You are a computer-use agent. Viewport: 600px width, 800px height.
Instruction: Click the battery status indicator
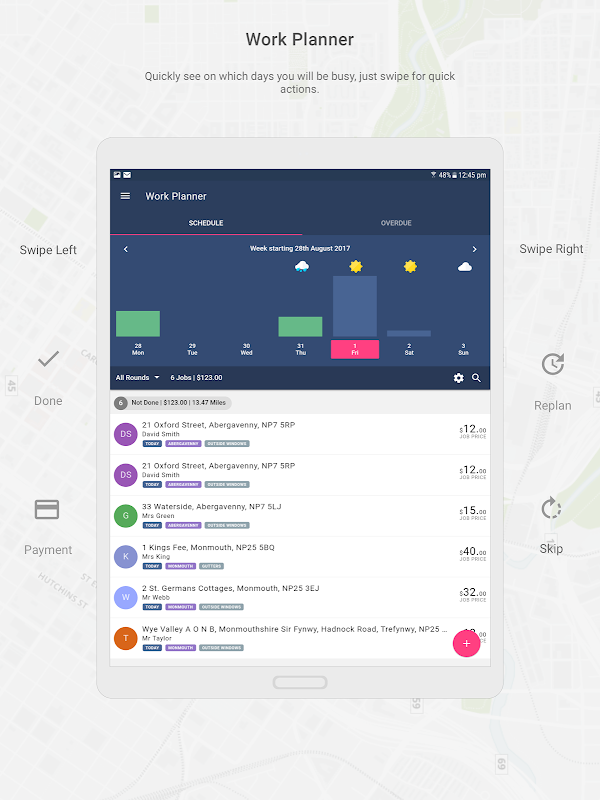point(454,175)
